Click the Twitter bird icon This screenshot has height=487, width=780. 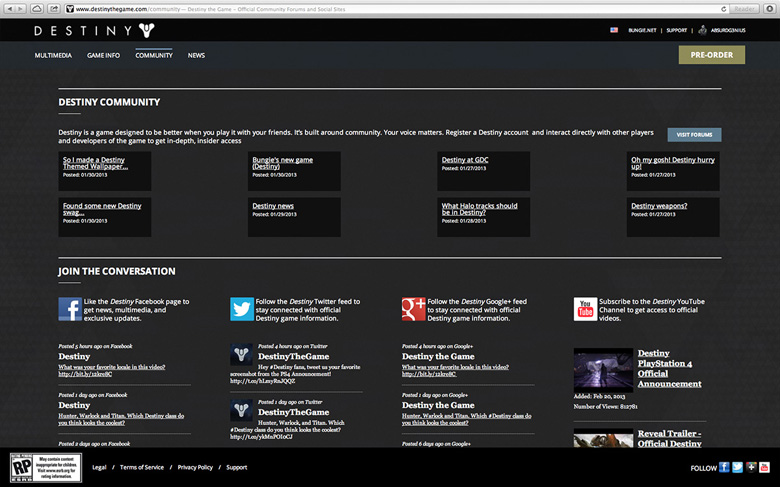[241, 309]
